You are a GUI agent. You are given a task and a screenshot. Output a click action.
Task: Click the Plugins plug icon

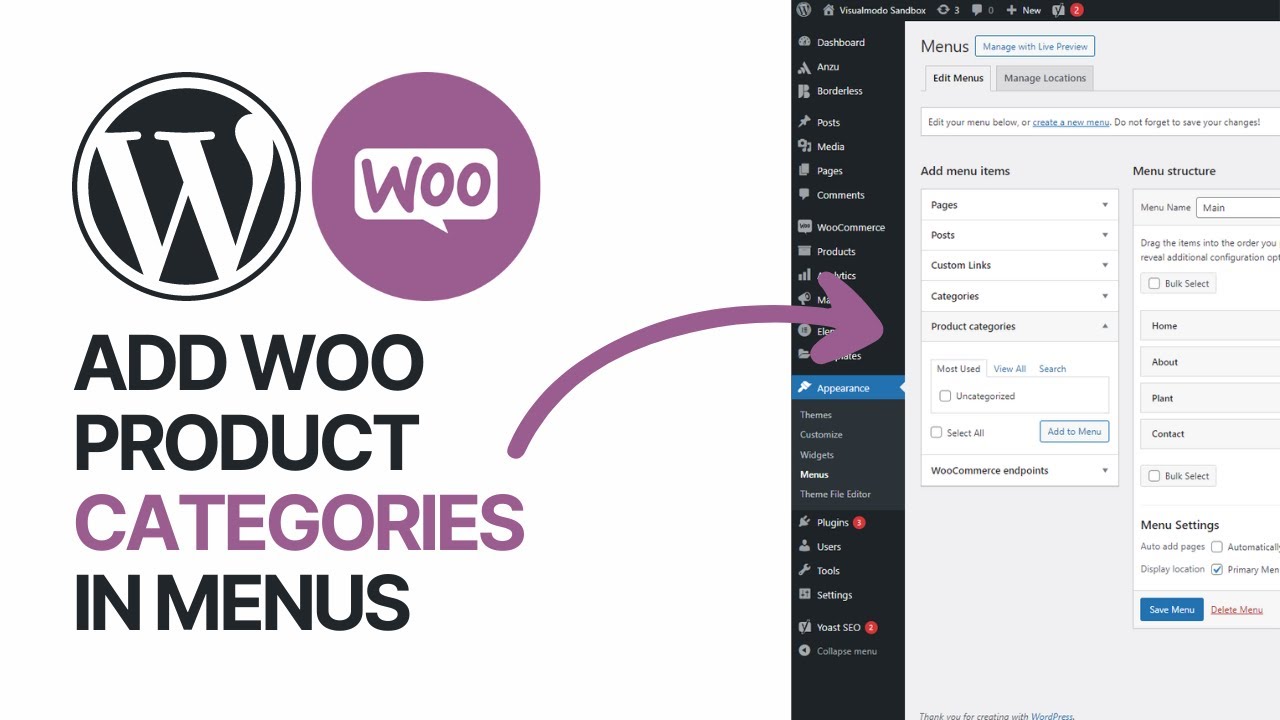click(x=804, y=522)
